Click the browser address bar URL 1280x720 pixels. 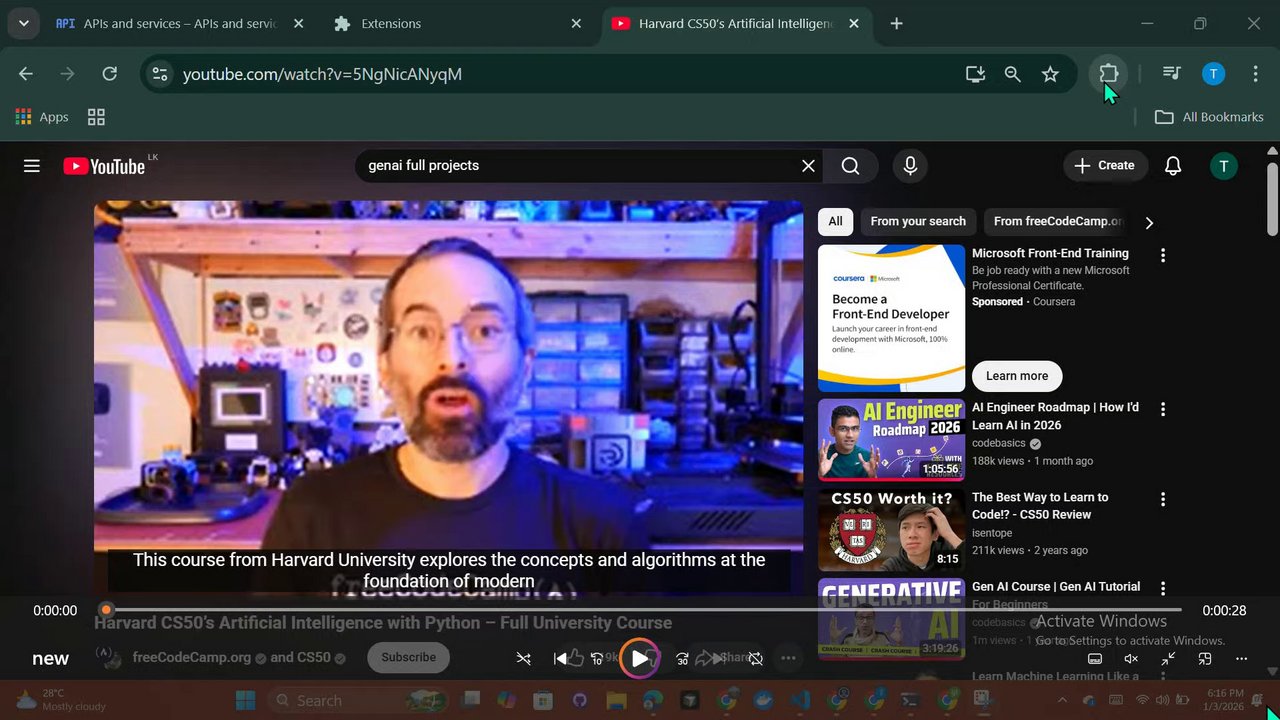click(x=322, y=74)
